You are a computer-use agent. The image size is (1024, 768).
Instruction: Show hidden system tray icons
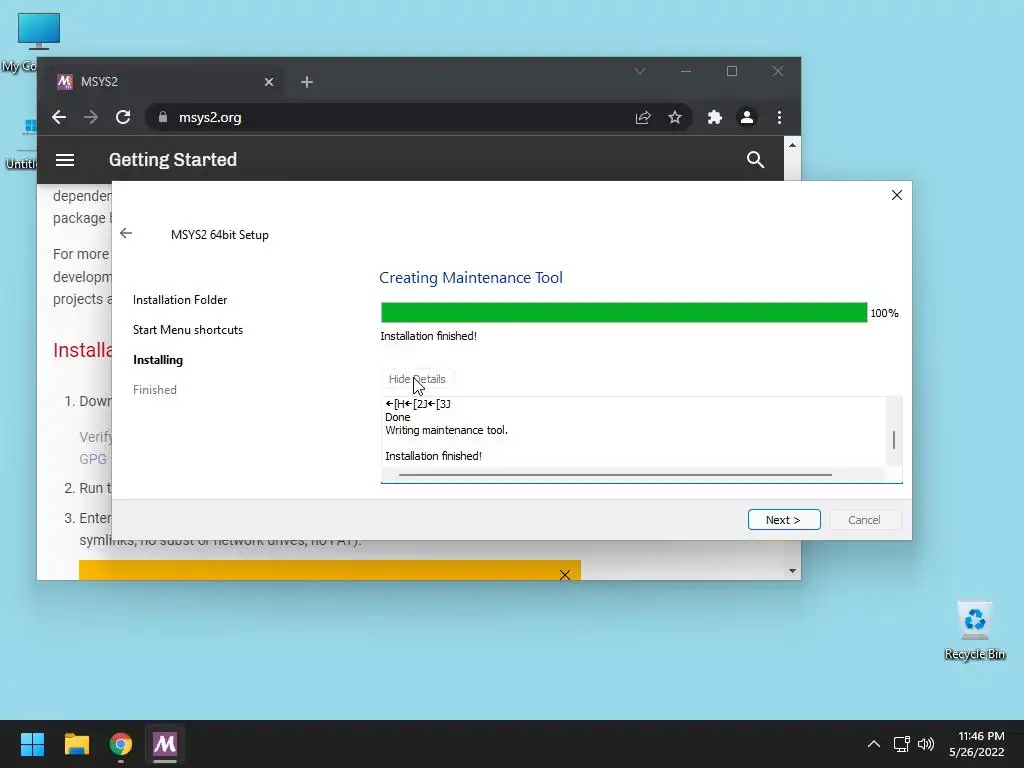click(x=874, y=744)
